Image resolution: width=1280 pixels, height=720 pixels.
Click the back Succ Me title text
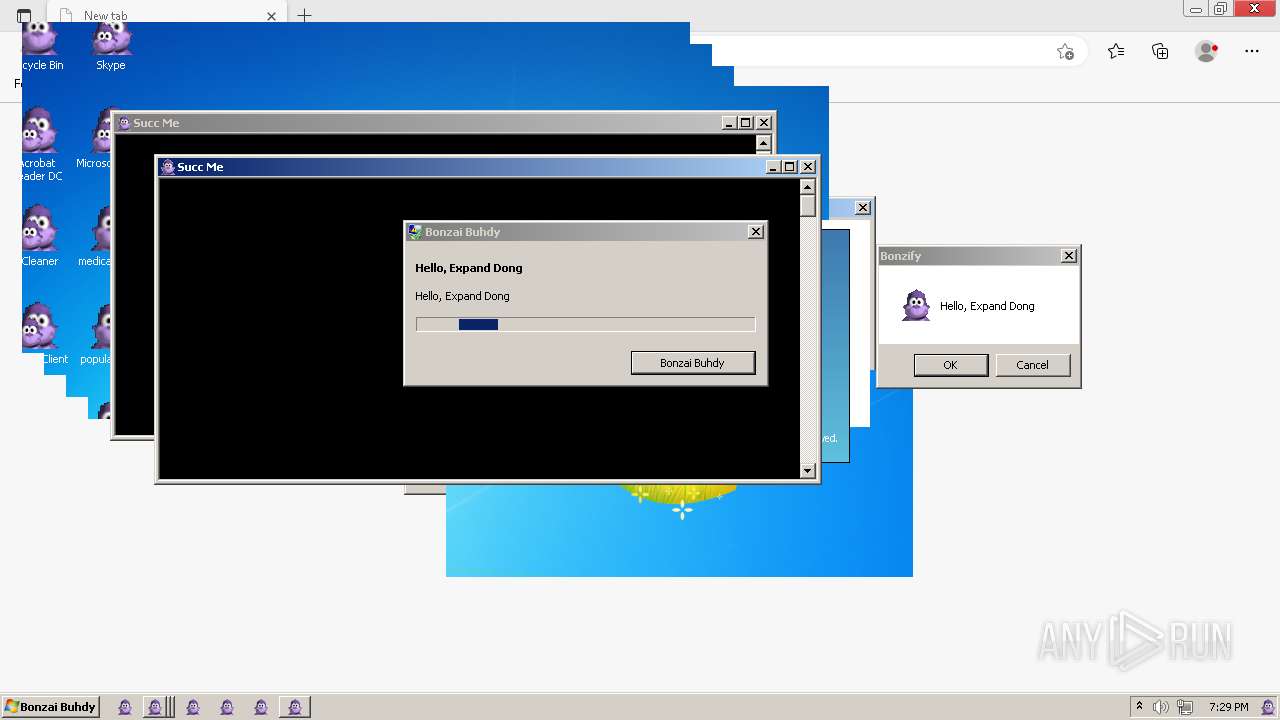(156, 123)
